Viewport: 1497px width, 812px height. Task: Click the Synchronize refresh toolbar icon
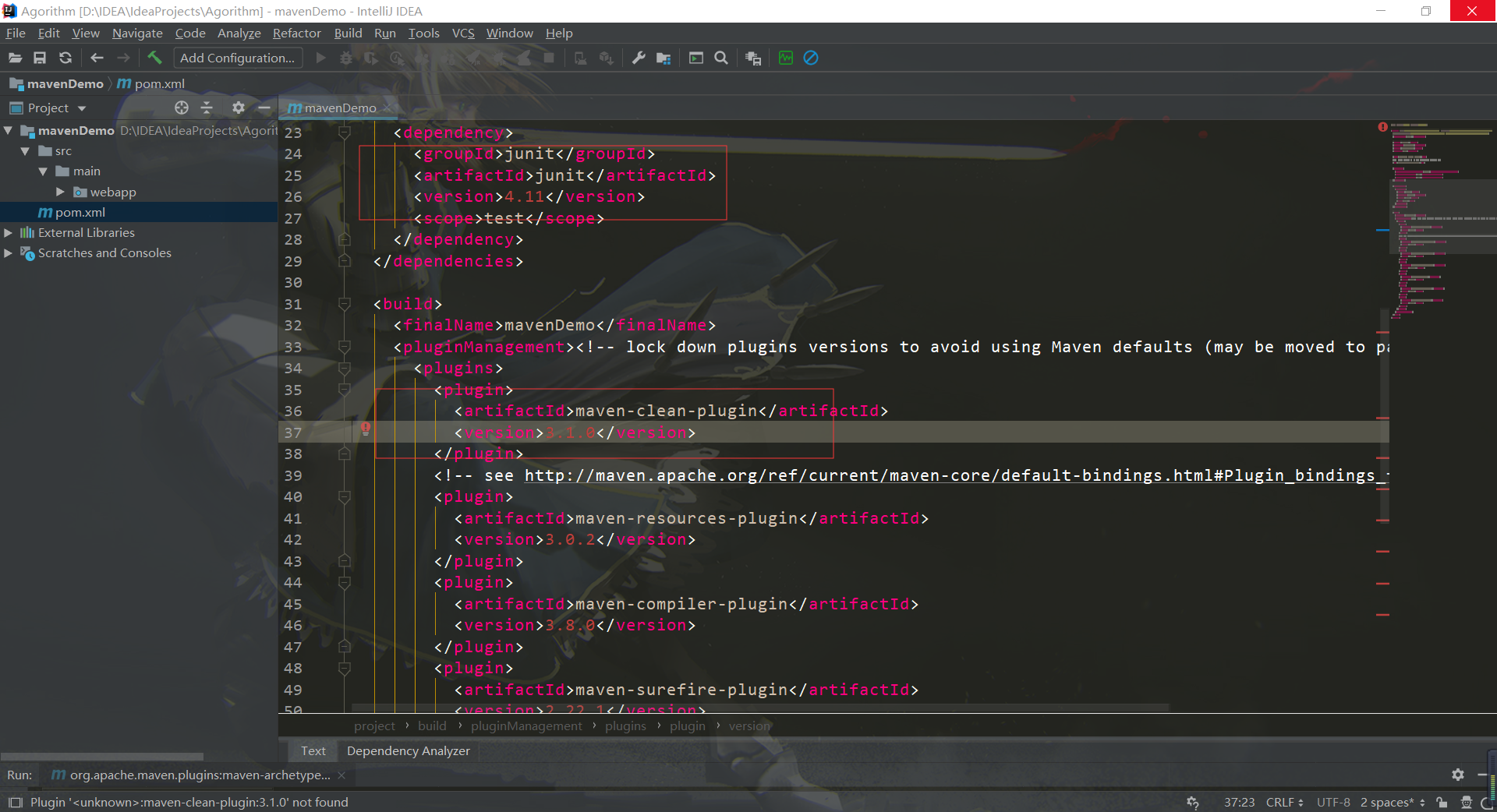[65, 58]
